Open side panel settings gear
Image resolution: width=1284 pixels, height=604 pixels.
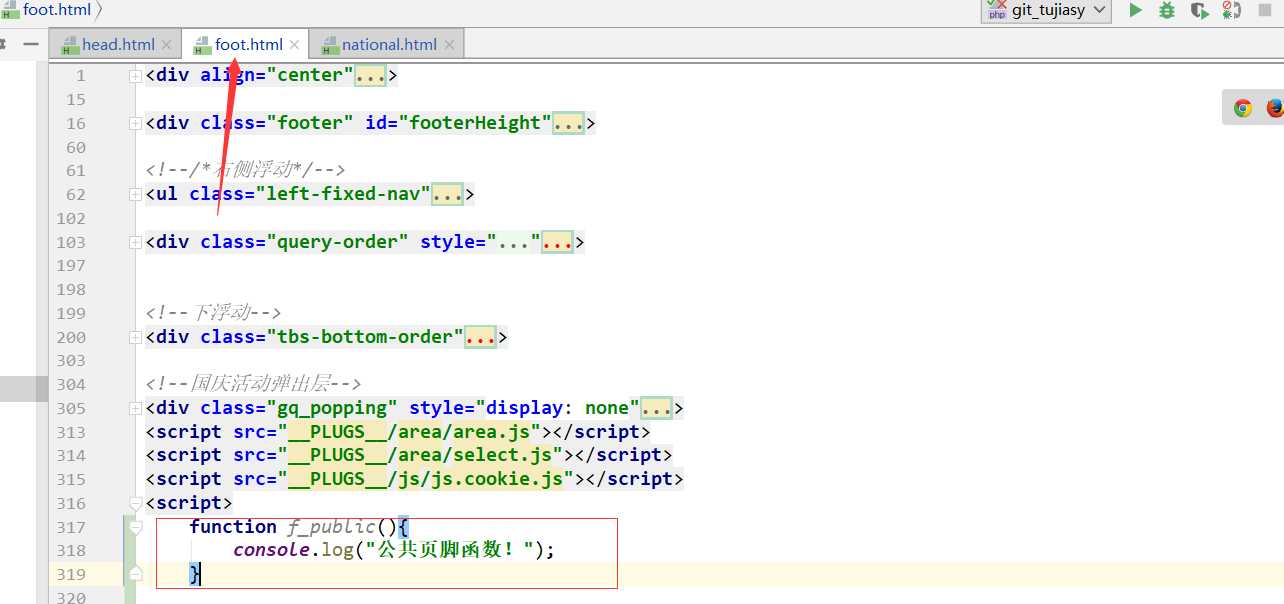[x=3, y=44]
